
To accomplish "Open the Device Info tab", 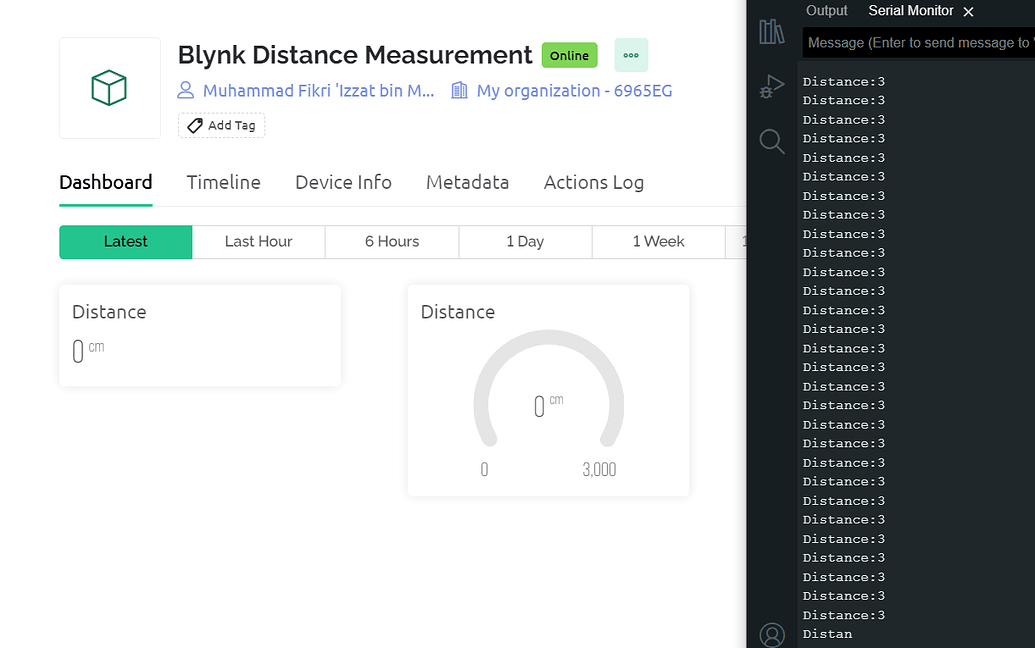I will click(343, 182).
